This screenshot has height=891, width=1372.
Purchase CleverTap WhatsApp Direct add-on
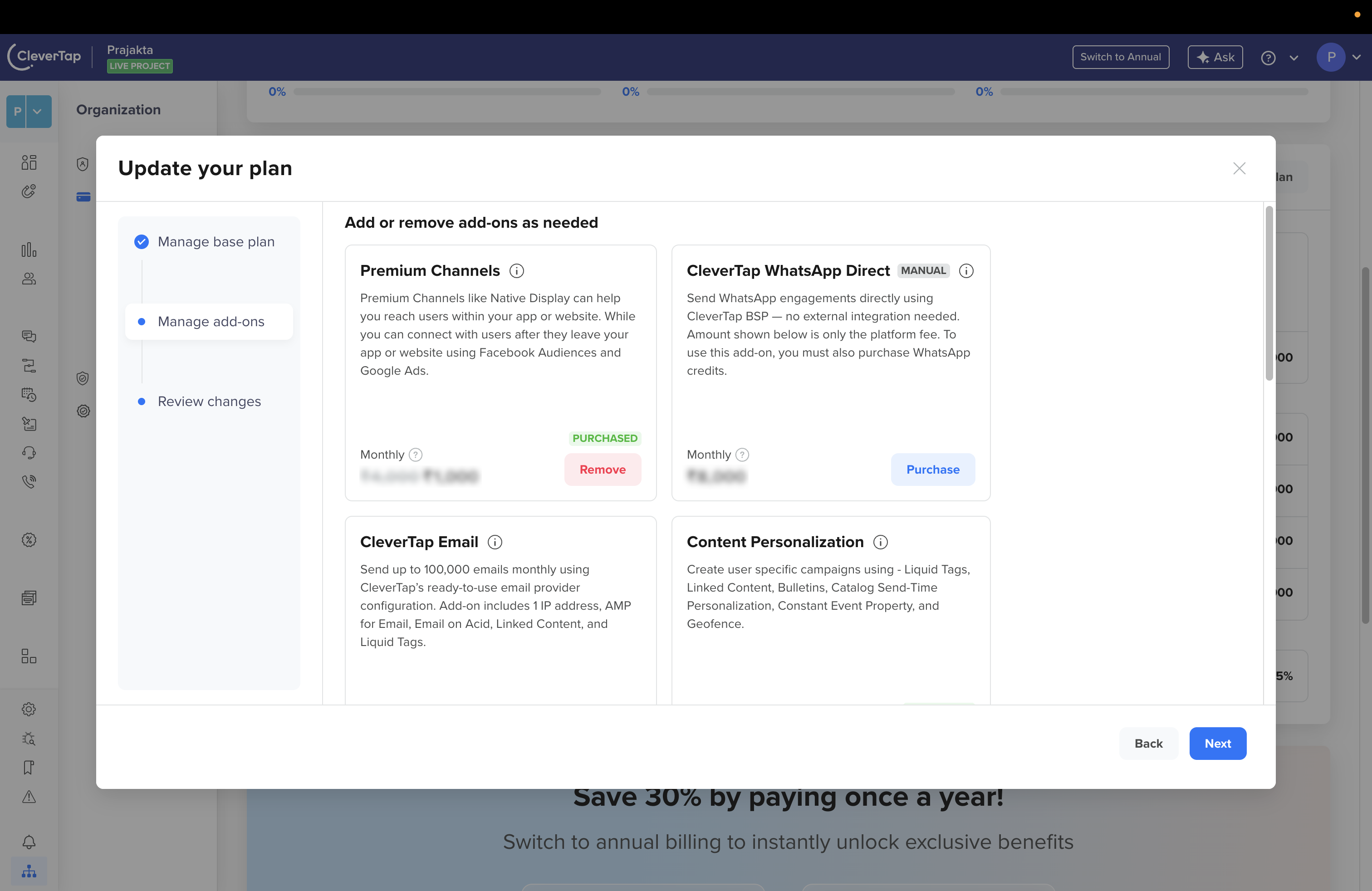(x=933, y=470)
